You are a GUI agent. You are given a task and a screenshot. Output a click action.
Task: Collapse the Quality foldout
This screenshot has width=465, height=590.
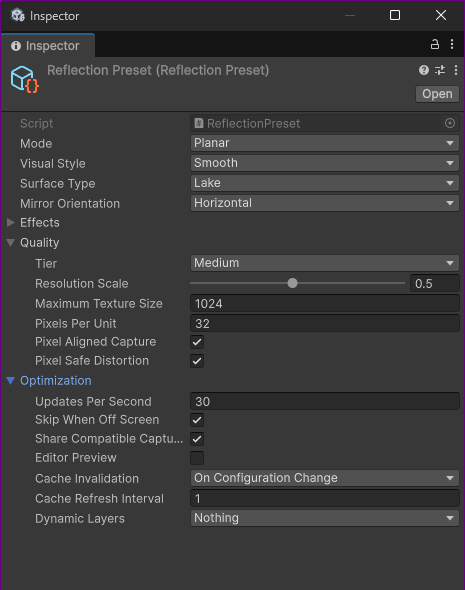(11, 243)
